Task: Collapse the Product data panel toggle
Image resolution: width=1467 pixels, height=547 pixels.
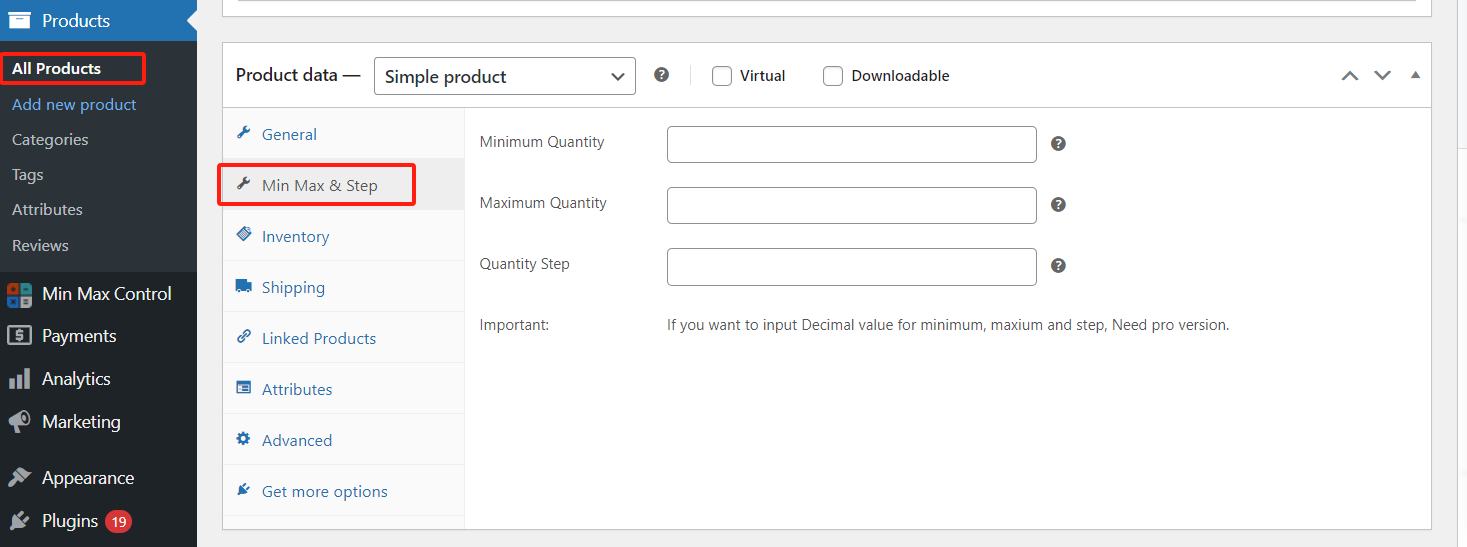Action: 1415,75
